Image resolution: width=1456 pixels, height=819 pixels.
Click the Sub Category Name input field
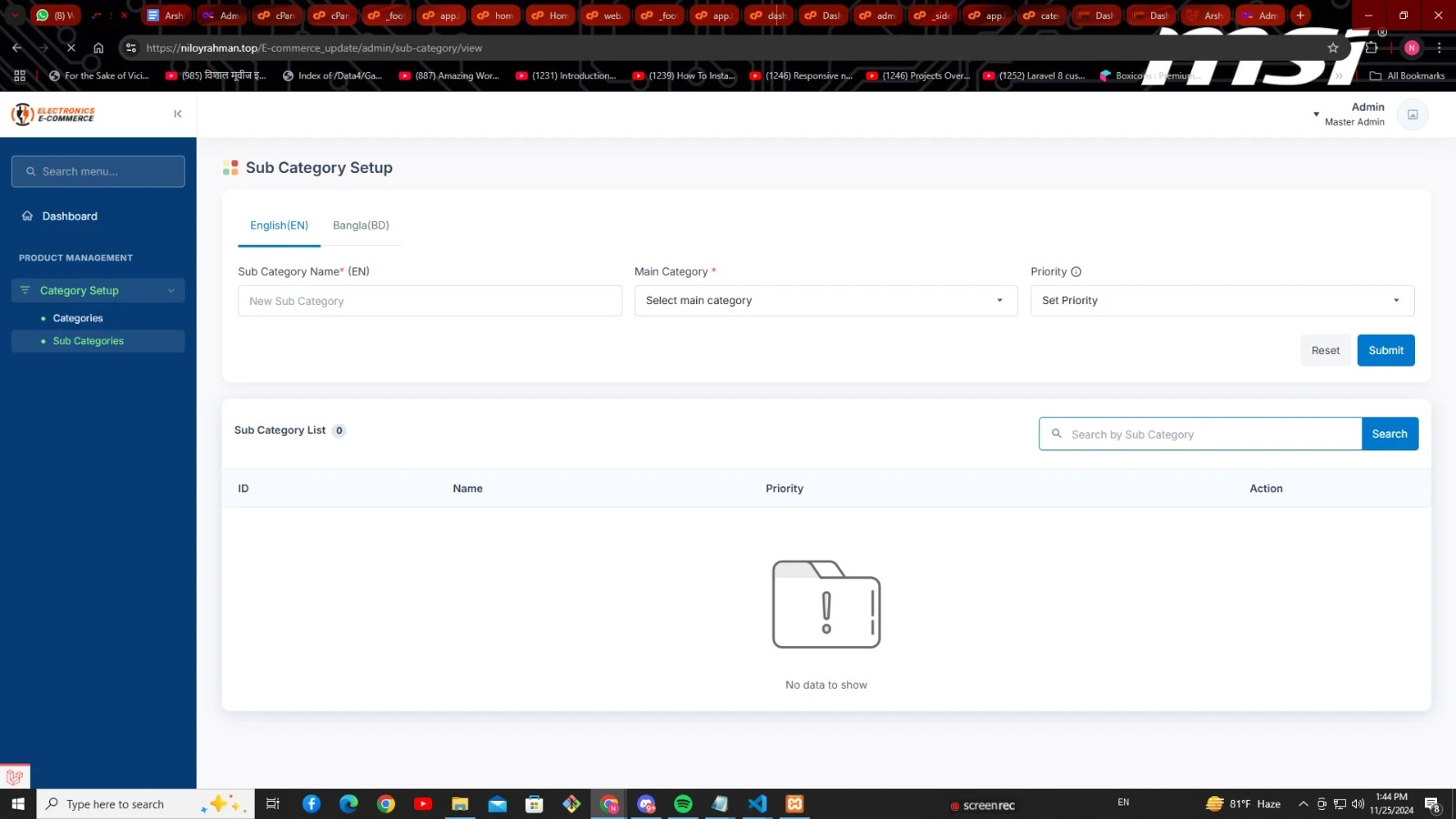pos(430,301)
